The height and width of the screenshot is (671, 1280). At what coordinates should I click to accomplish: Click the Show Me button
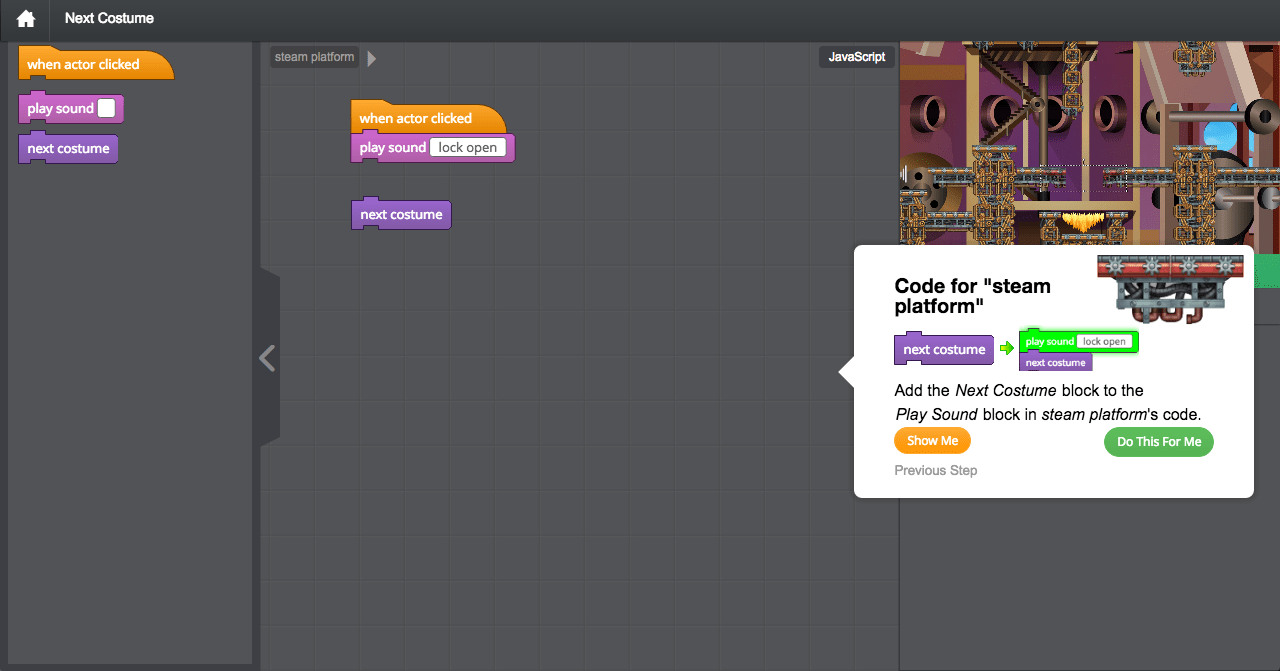[x=932, y=441]
